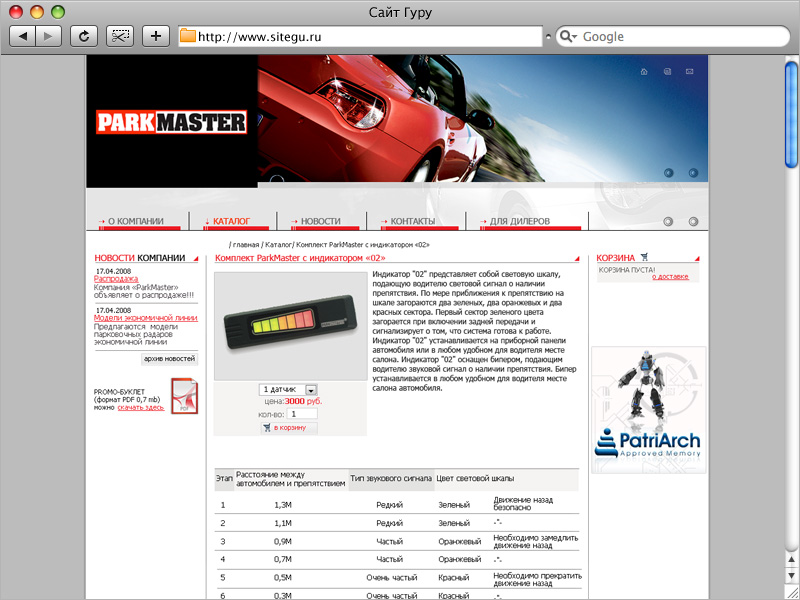Click 'Зеленый' in the 1,1М row
800x600 pixels.
pos(454,523)
